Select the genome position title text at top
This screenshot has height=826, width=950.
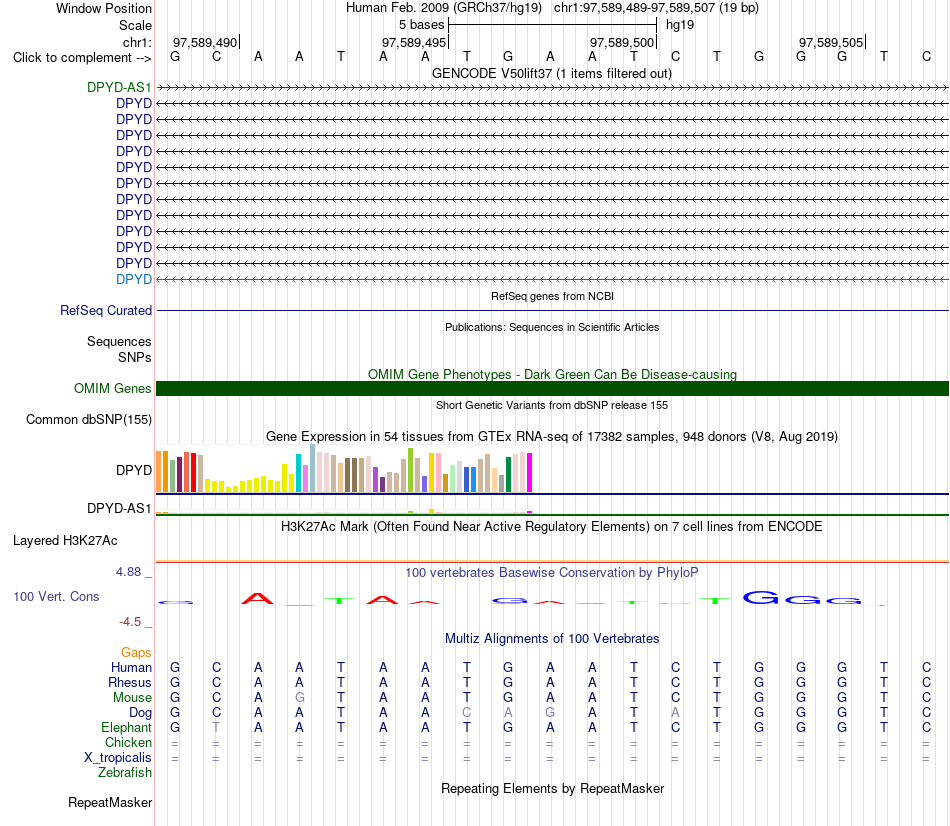[x=552, y=8]
